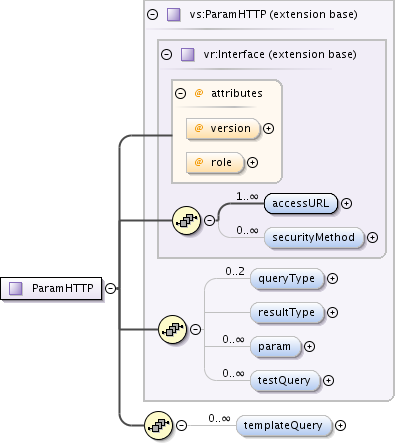This screenshot has width=396, height=445.
Task: Click the vr:Interface complex type icon
Action: [x=187, y=54]
